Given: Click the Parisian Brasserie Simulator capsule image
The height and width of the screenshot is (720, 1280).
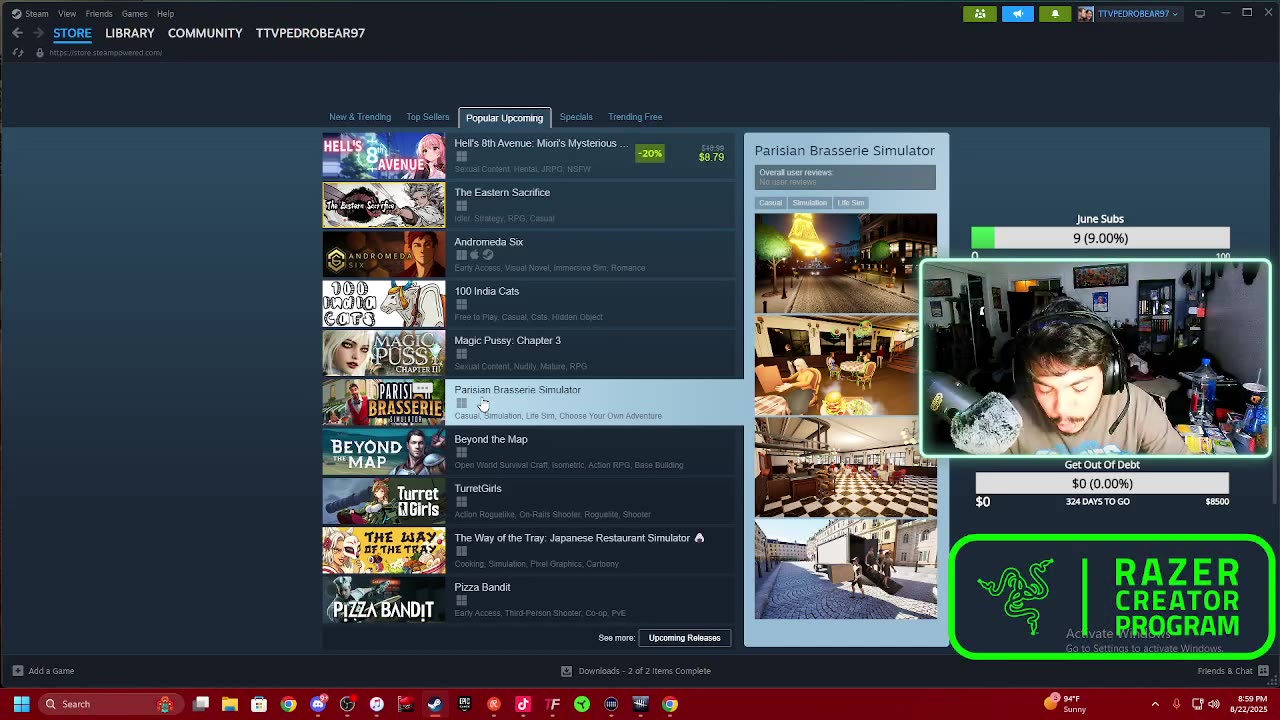Looking at the screenshot, I should (384, 403).
